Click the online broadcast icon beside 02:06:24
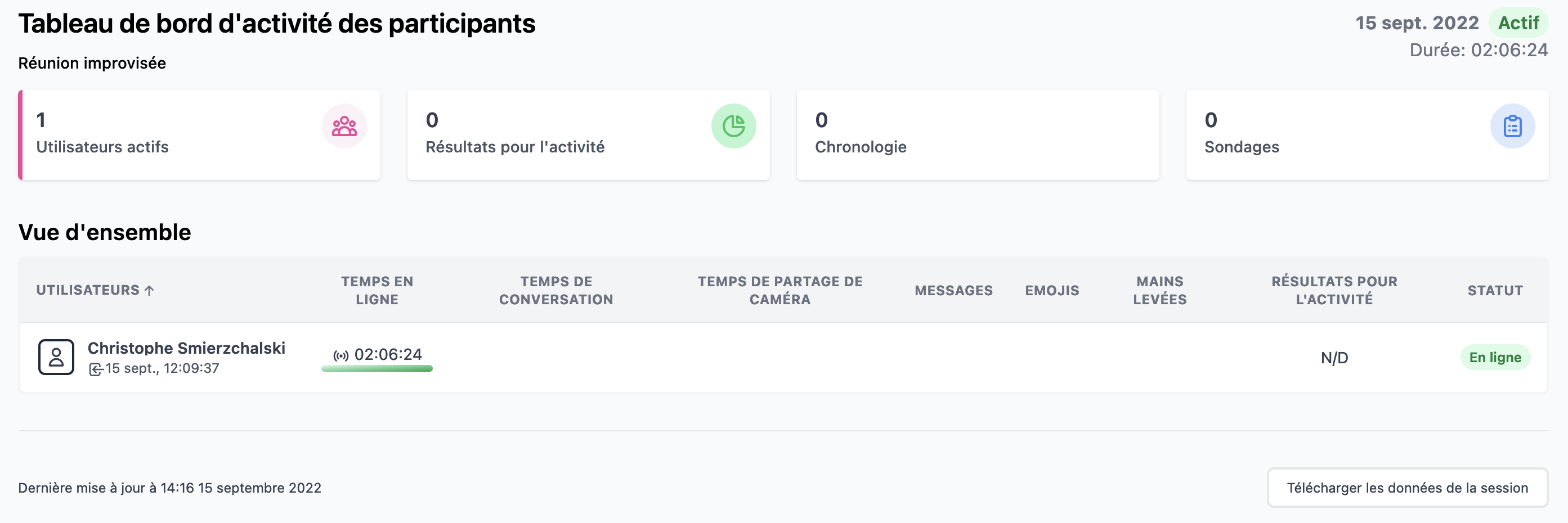 tap(341, 356)
